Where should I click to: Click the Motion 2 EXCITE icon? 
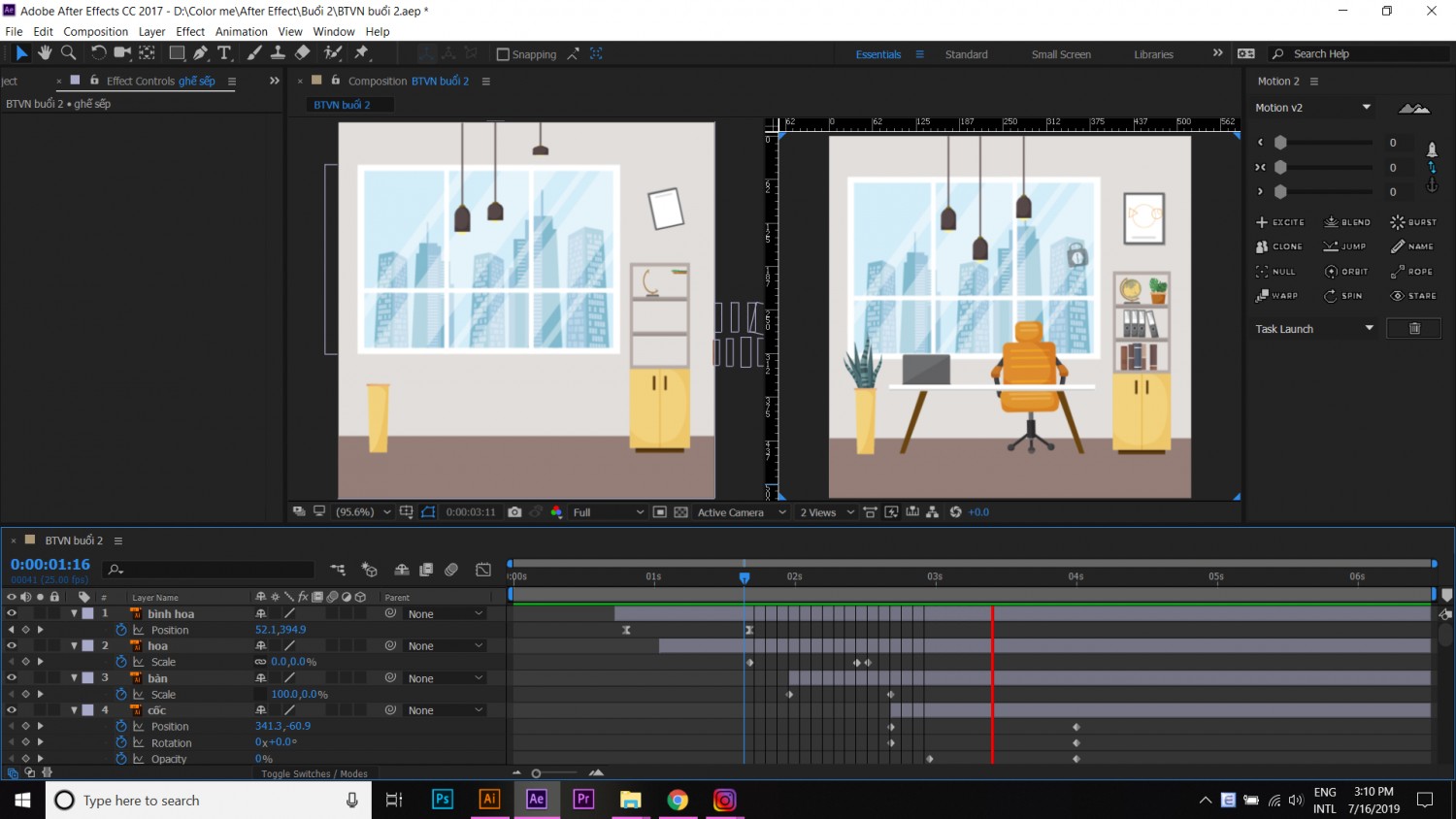(x=1280, y=222)
